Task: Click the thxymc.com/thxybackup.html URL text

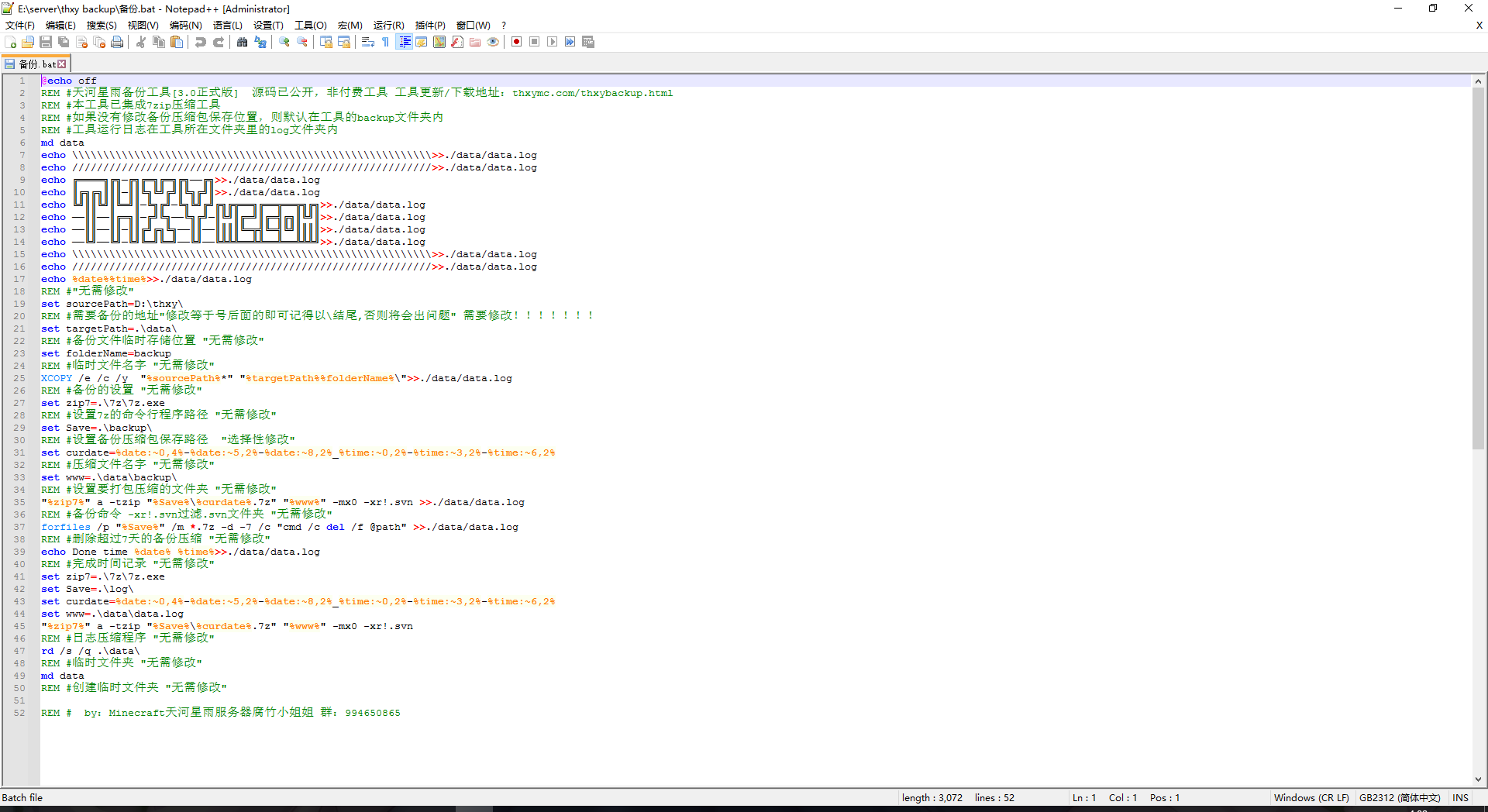Action: (x=592, y=93)
